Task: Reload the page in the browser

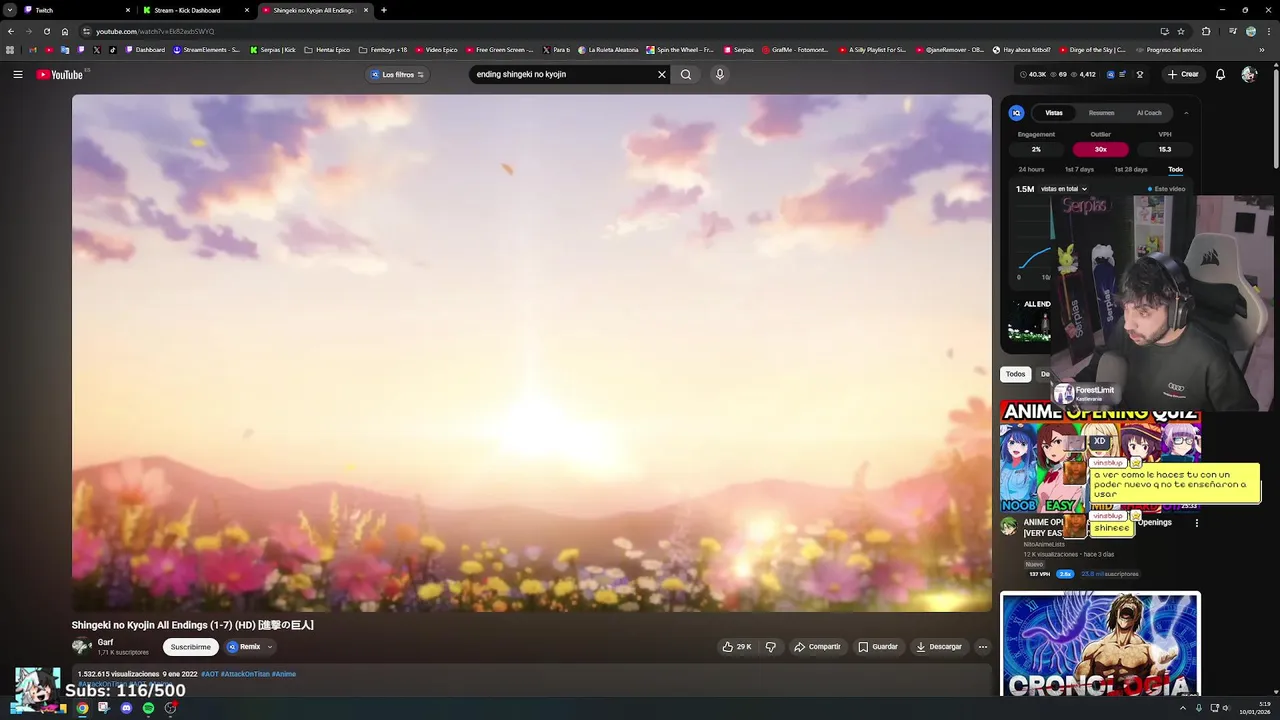Action: (x=46, y=31)
